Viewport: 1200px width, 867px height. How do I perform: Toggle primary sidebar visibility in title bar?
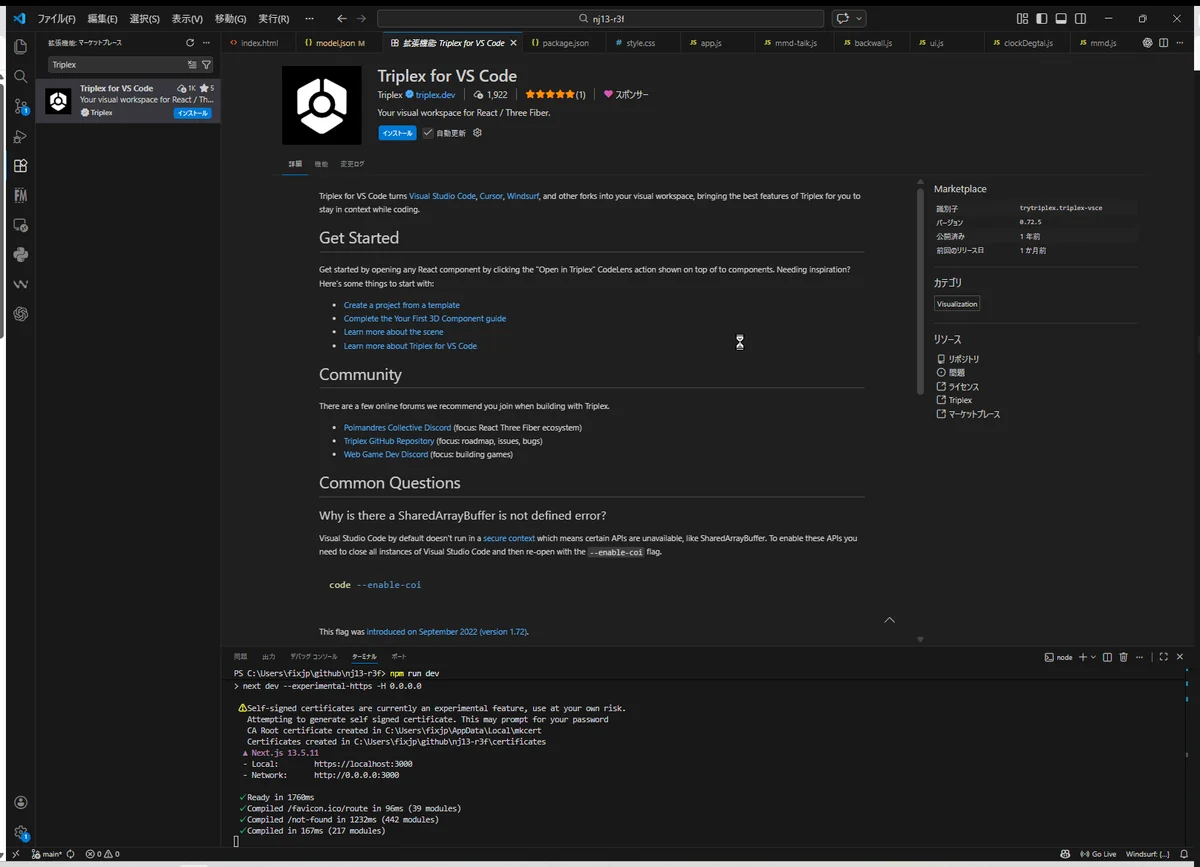pos(1041,19)
